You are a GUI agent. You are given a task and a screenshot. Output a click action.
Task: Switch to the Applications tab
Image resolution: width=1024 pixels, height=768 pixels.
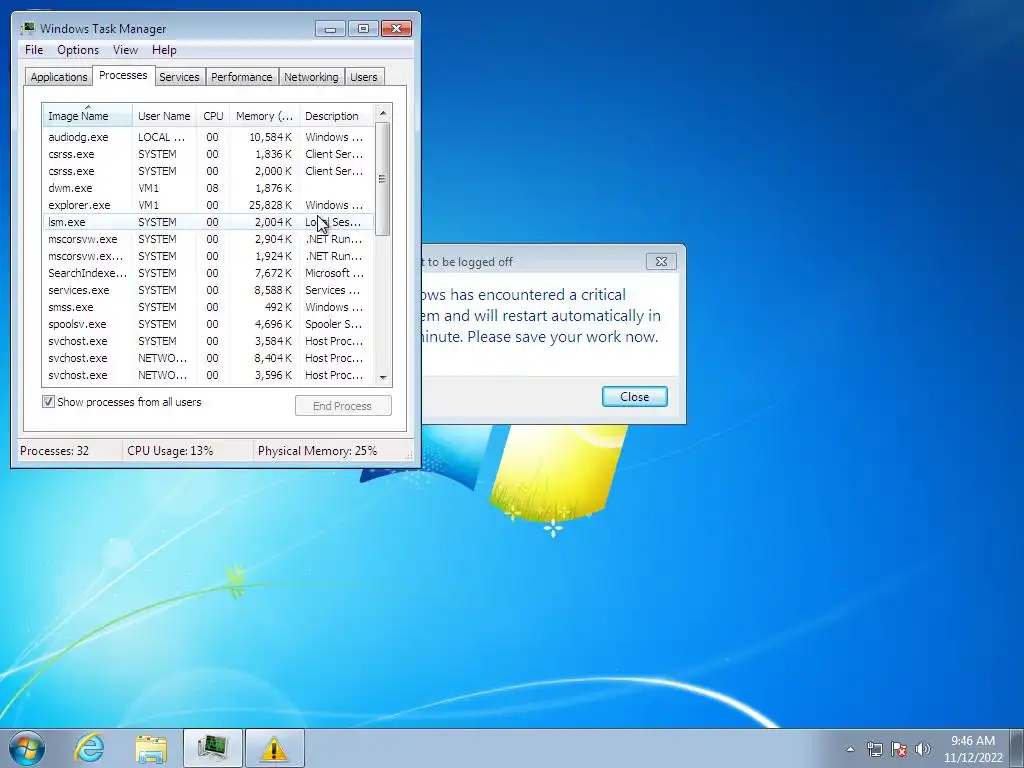[59, 76]
